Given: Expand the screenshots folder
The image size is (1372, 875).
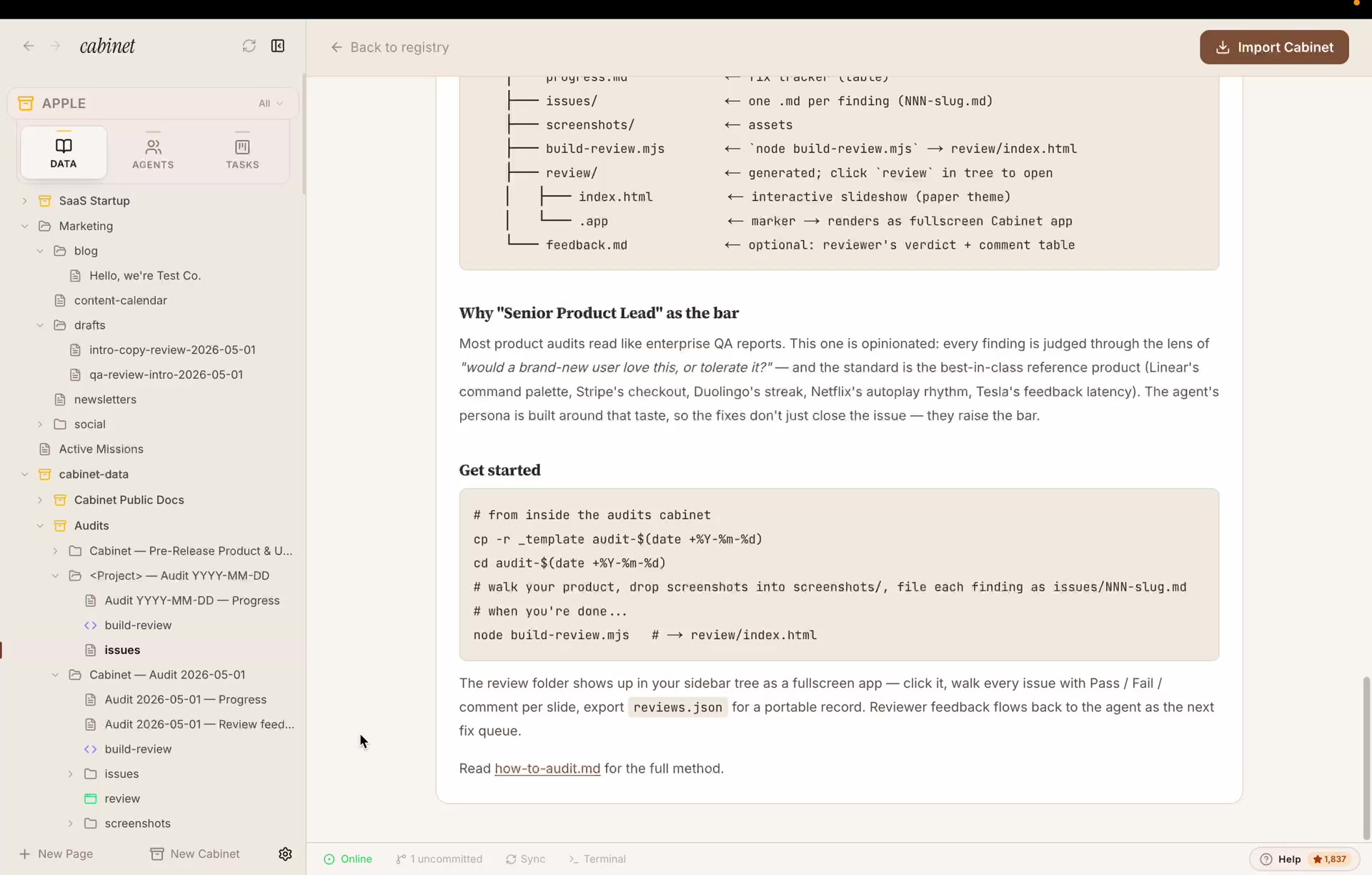Looking at the screenshot, I should pos(70,824).
